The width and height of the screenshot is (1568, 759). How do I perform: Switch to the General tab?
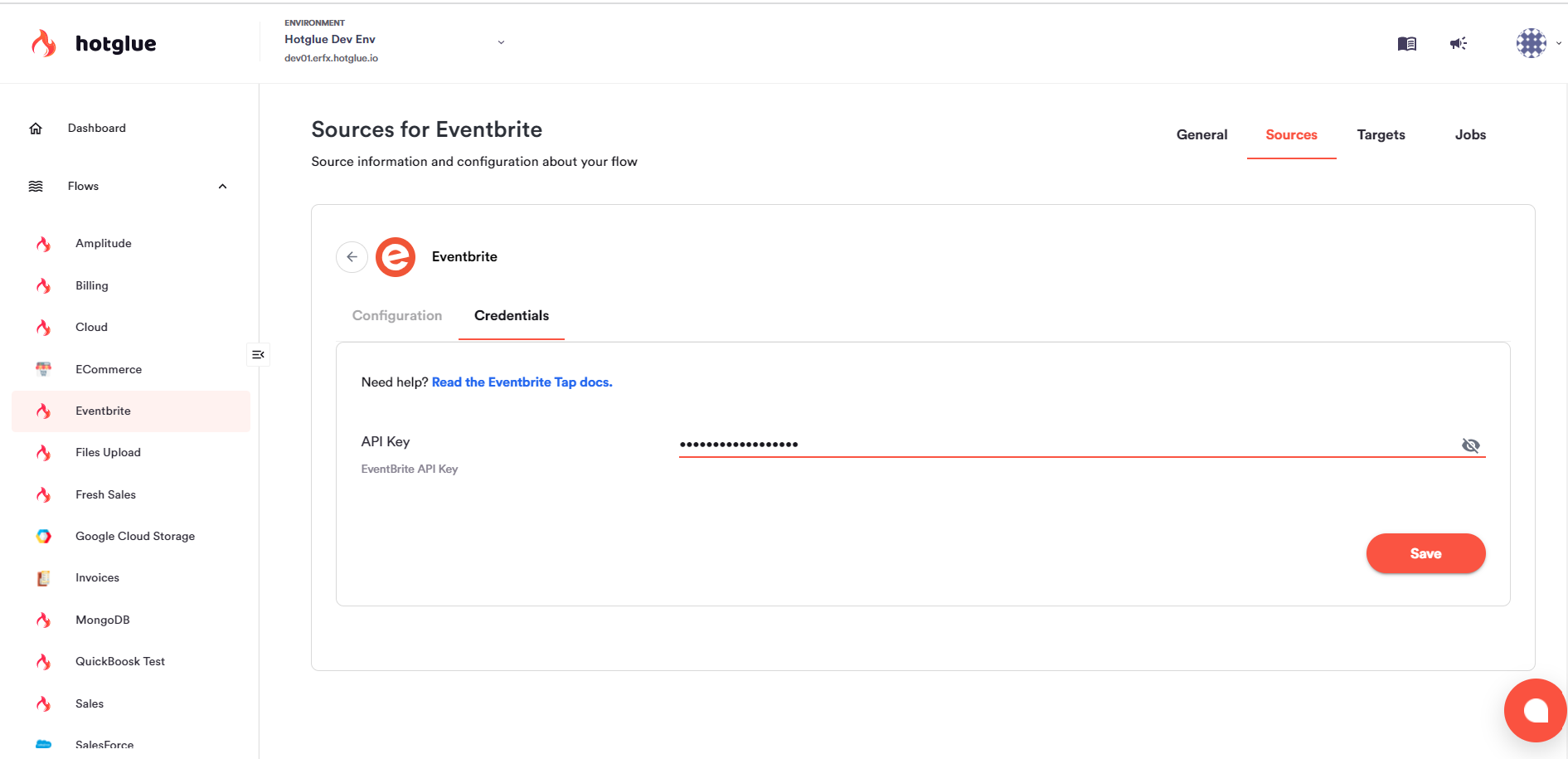point(1201,134)
